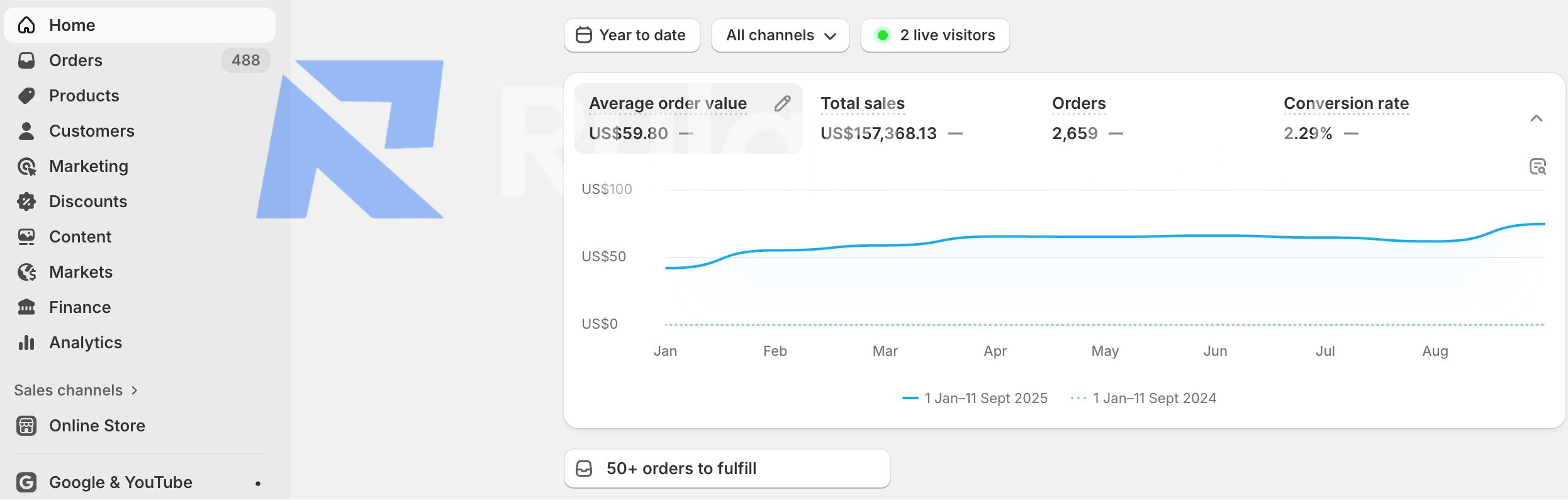Click the Customers person icon
This screenshot has width=1568, height=500.
click(26, 131)
